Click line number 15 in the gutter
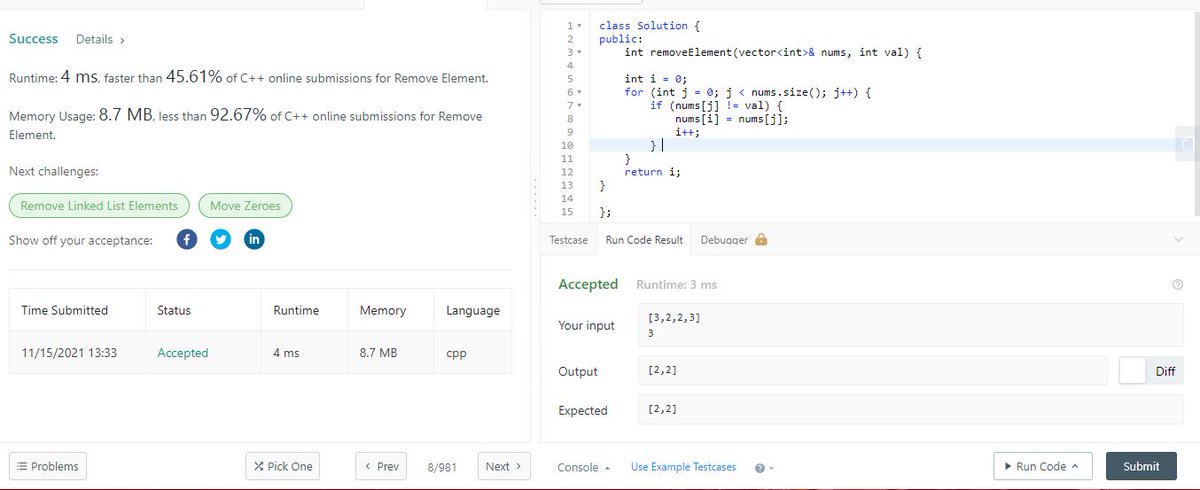This screenshot has width=1200, height=490. pos(567,212)
